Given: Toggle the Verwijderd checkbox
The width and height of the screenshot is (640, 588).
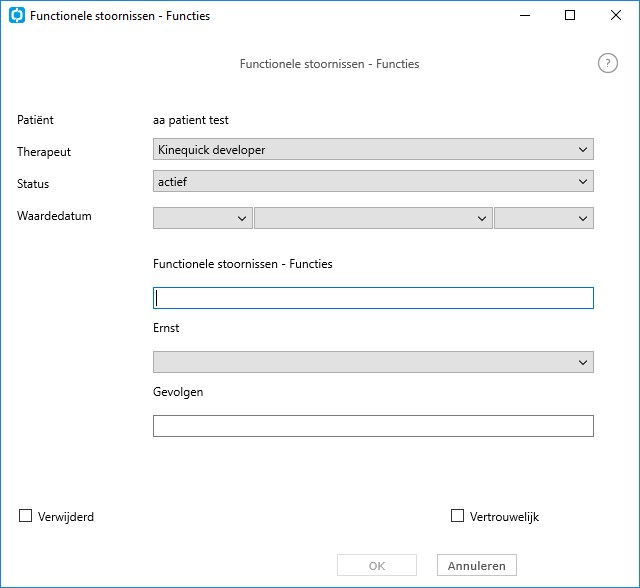Looking at the screenshot, I should coord(25,516).
